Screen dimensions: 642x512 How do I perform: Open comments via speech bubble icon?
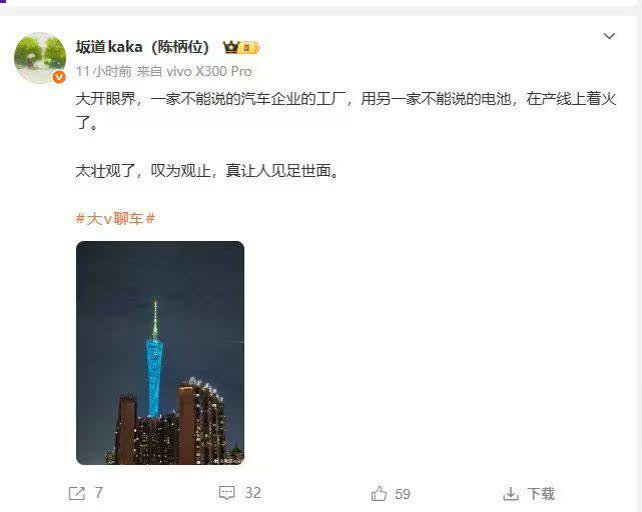pos(227,493)
